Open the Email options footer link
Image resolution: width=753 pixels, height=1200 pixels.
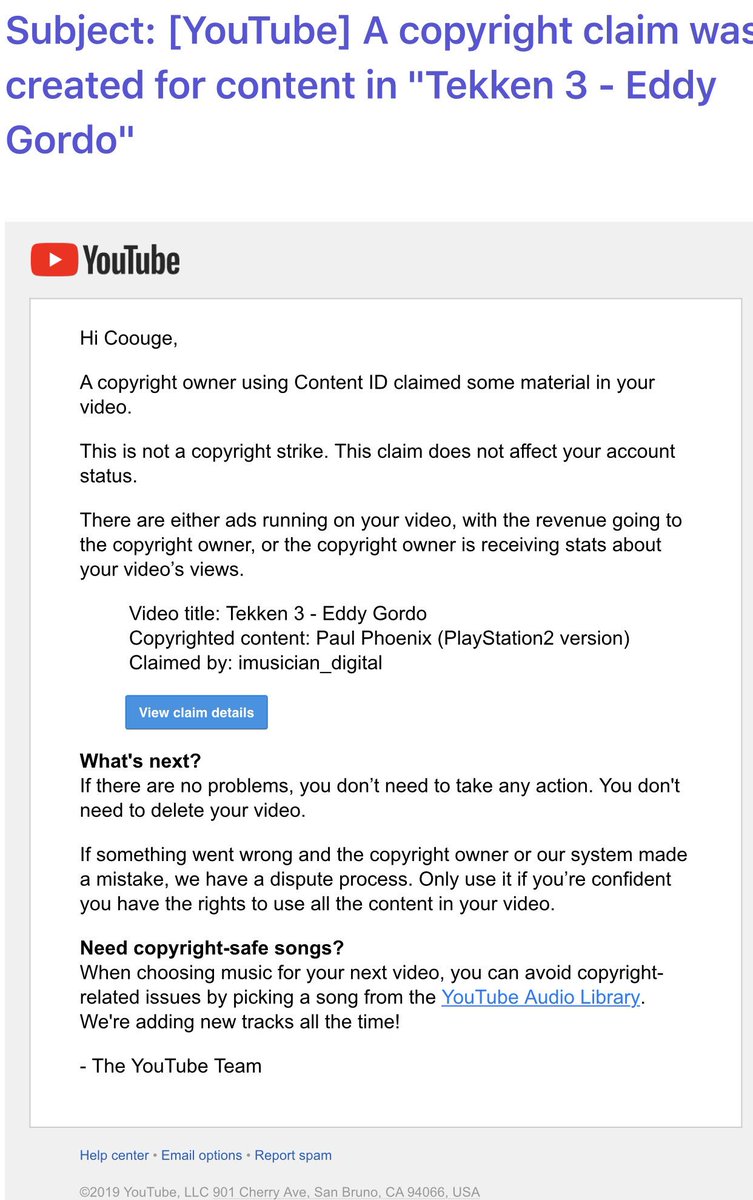coord(202,1155)
